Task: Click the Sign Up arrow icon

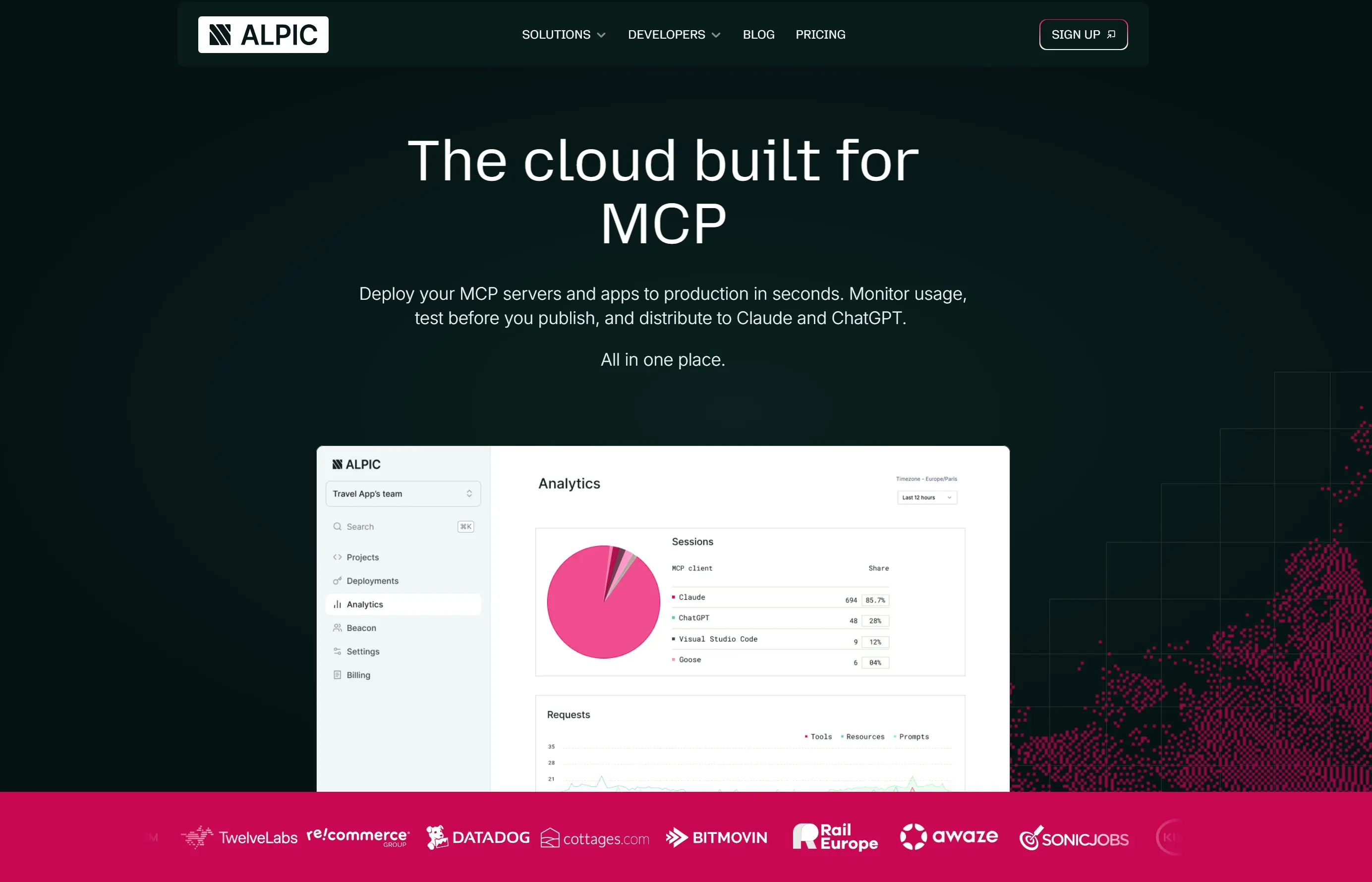Action: (1111, 35)
